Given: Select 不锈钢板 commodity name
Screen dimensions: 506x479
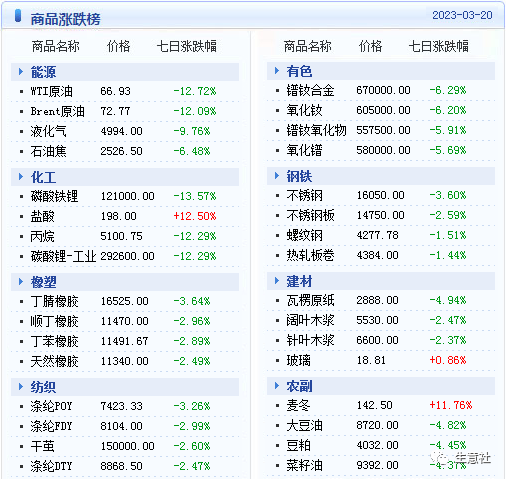Looking at the screenshot, I should (x=310, y=215).
